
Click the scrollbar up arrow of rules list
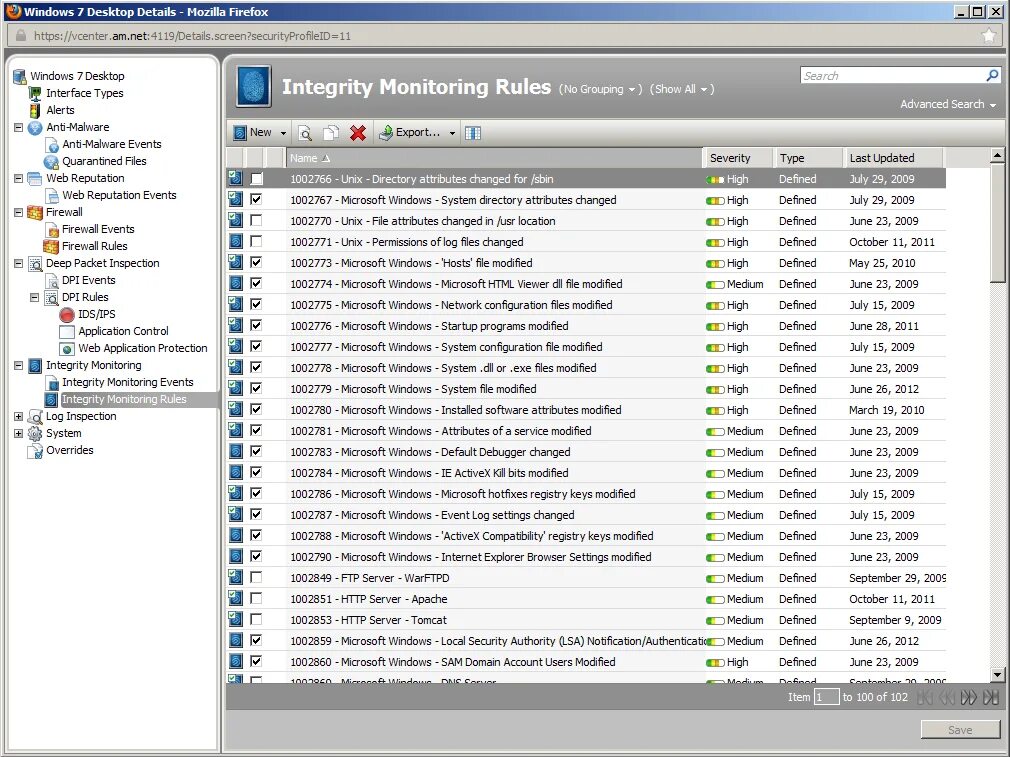(x=997, y=155)
